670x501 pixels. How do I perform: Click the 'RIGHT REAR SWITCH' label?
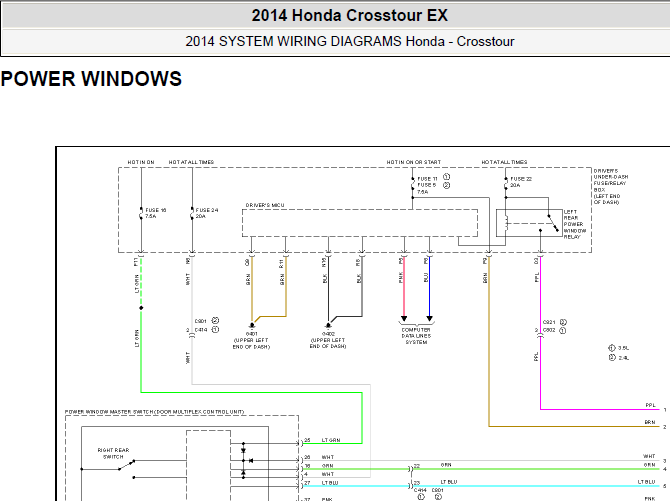[113, 453]
